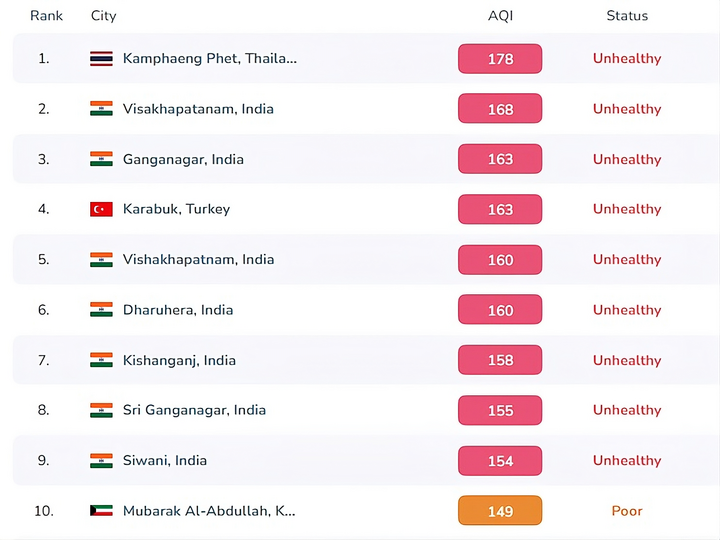Click the India flag next to Sri Ganganagar
This screenshot has width=720, height=540.
[101, 410]
